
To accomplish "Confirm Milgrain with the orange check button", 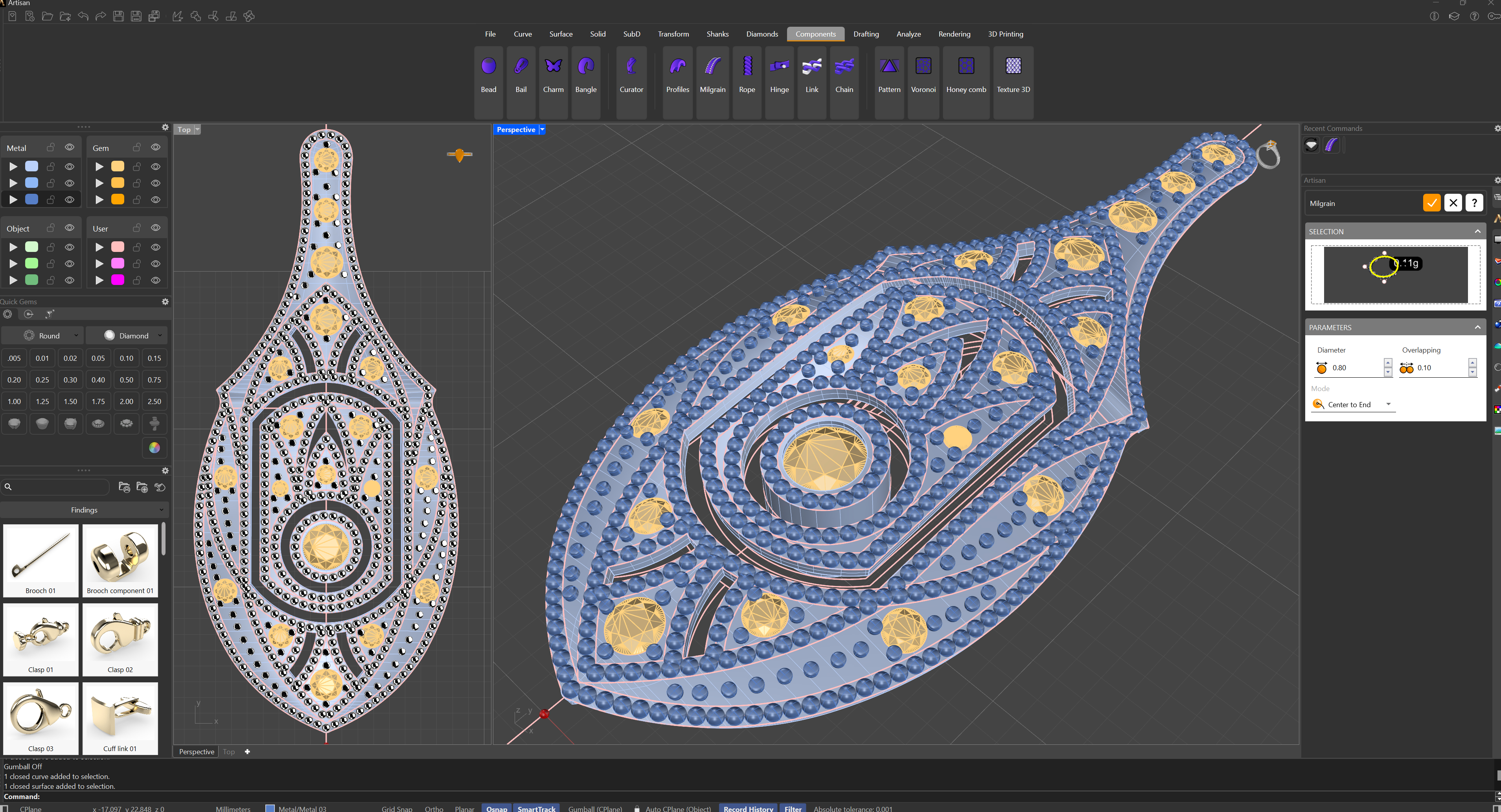I will click(x=1431, y=203).
